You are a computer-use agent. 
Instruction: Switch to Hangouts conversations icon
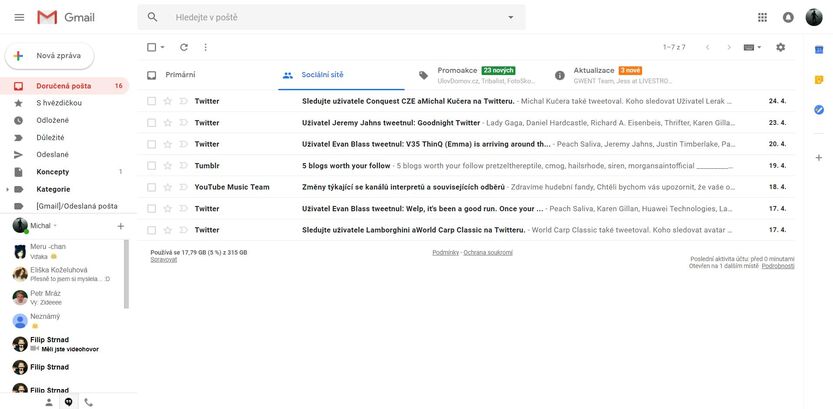[x=69, y=402]
